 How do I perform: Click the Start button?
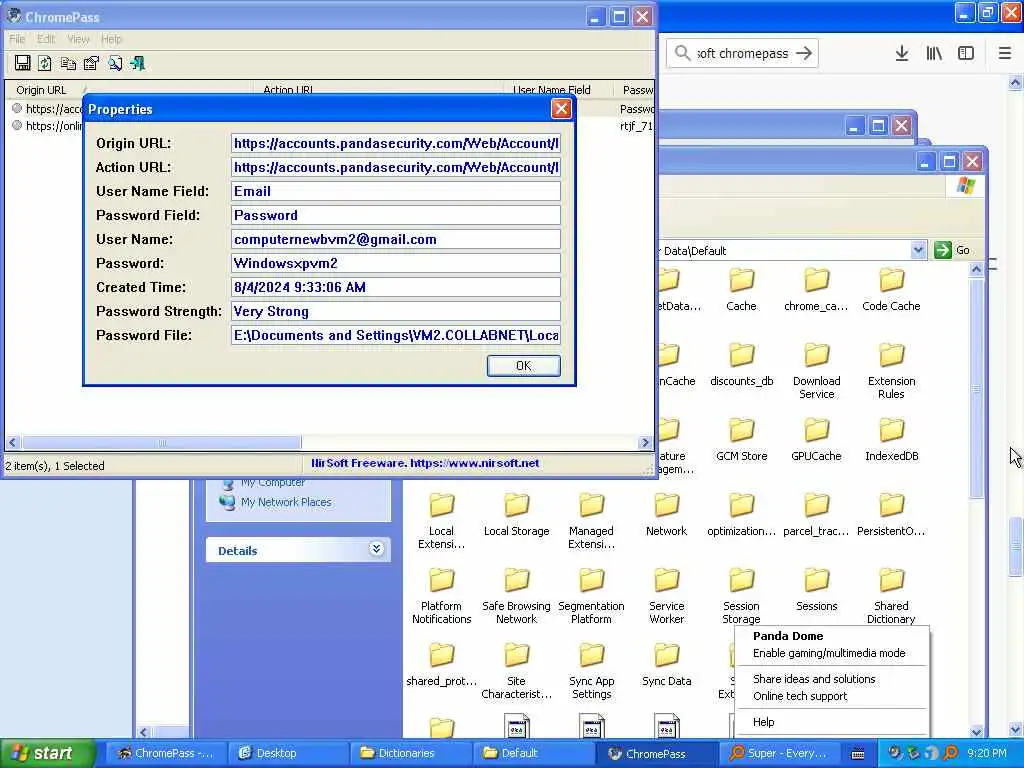[47, 754]
